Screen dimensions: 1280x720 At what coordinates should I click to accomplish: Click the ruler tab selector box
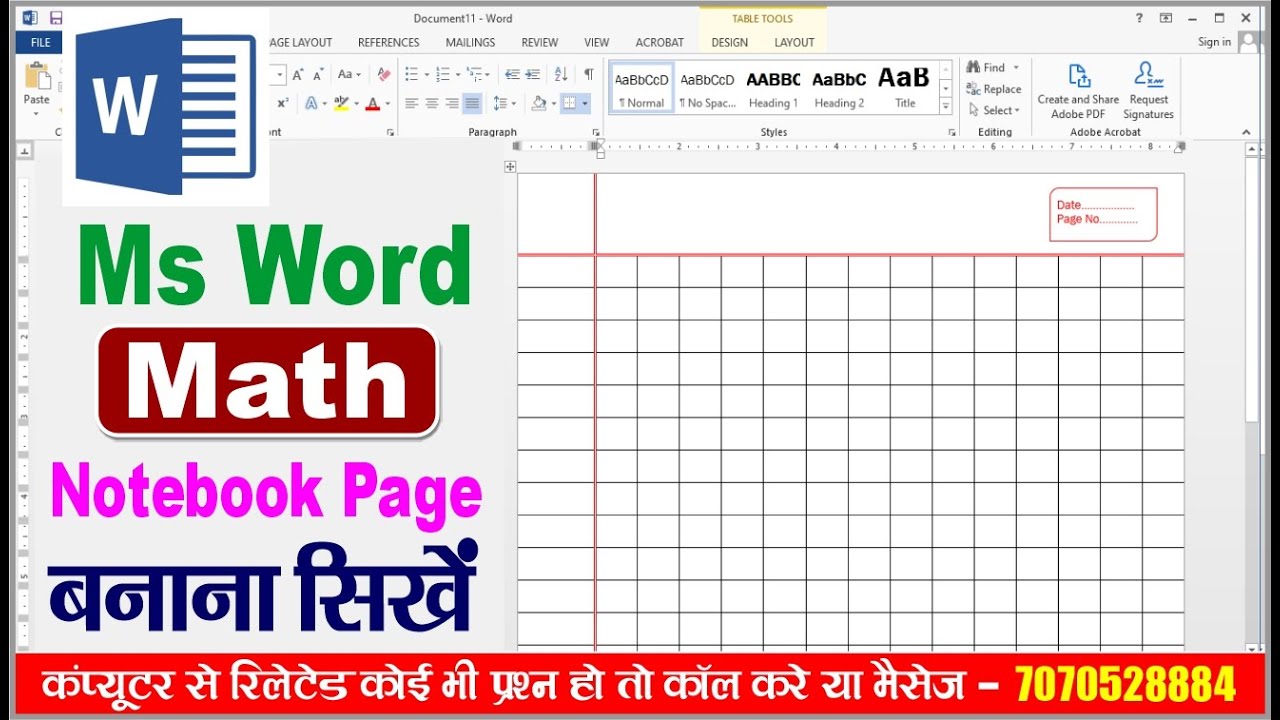[25, 151]
